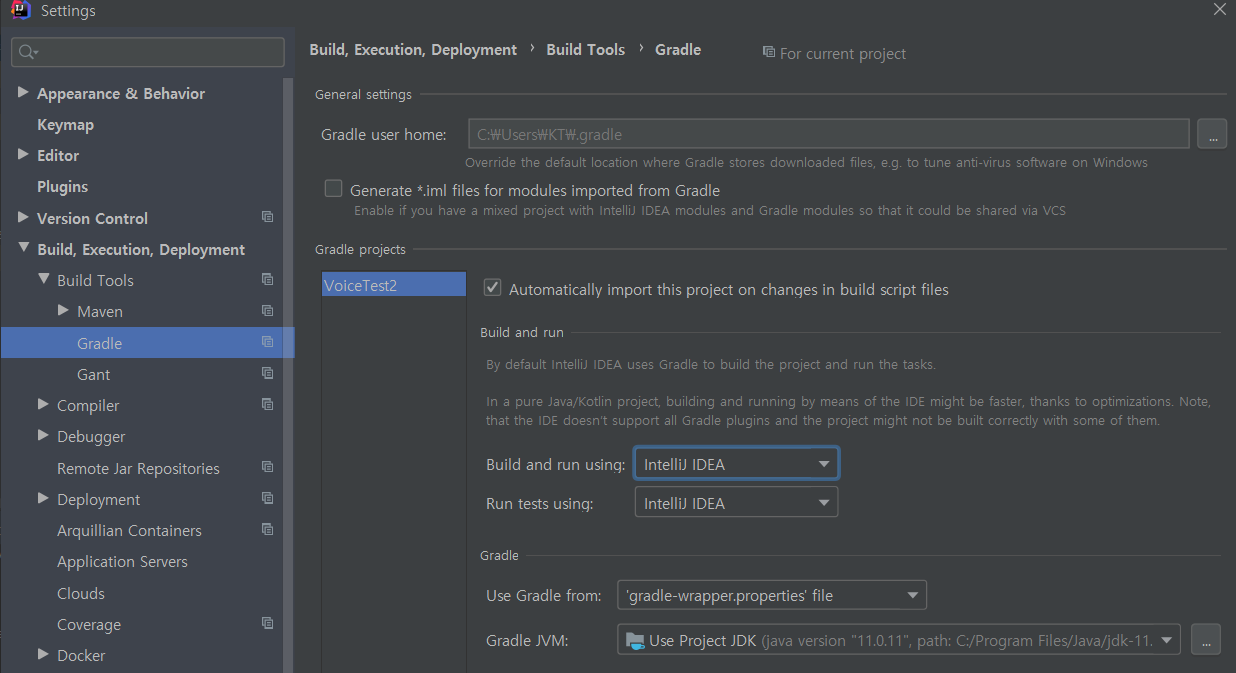
Task: Select Gradle in the settings tree
Action: tap(147, 342)
